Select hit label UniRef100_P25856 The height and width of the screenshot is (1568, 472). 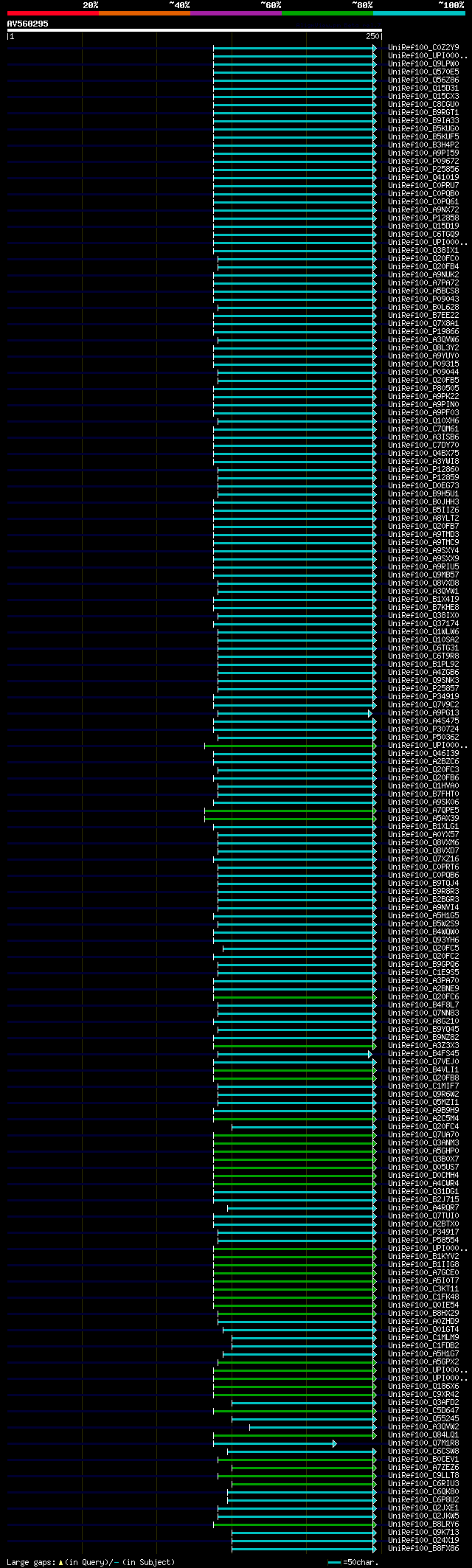pyautogui.click(x=423, y=169)
